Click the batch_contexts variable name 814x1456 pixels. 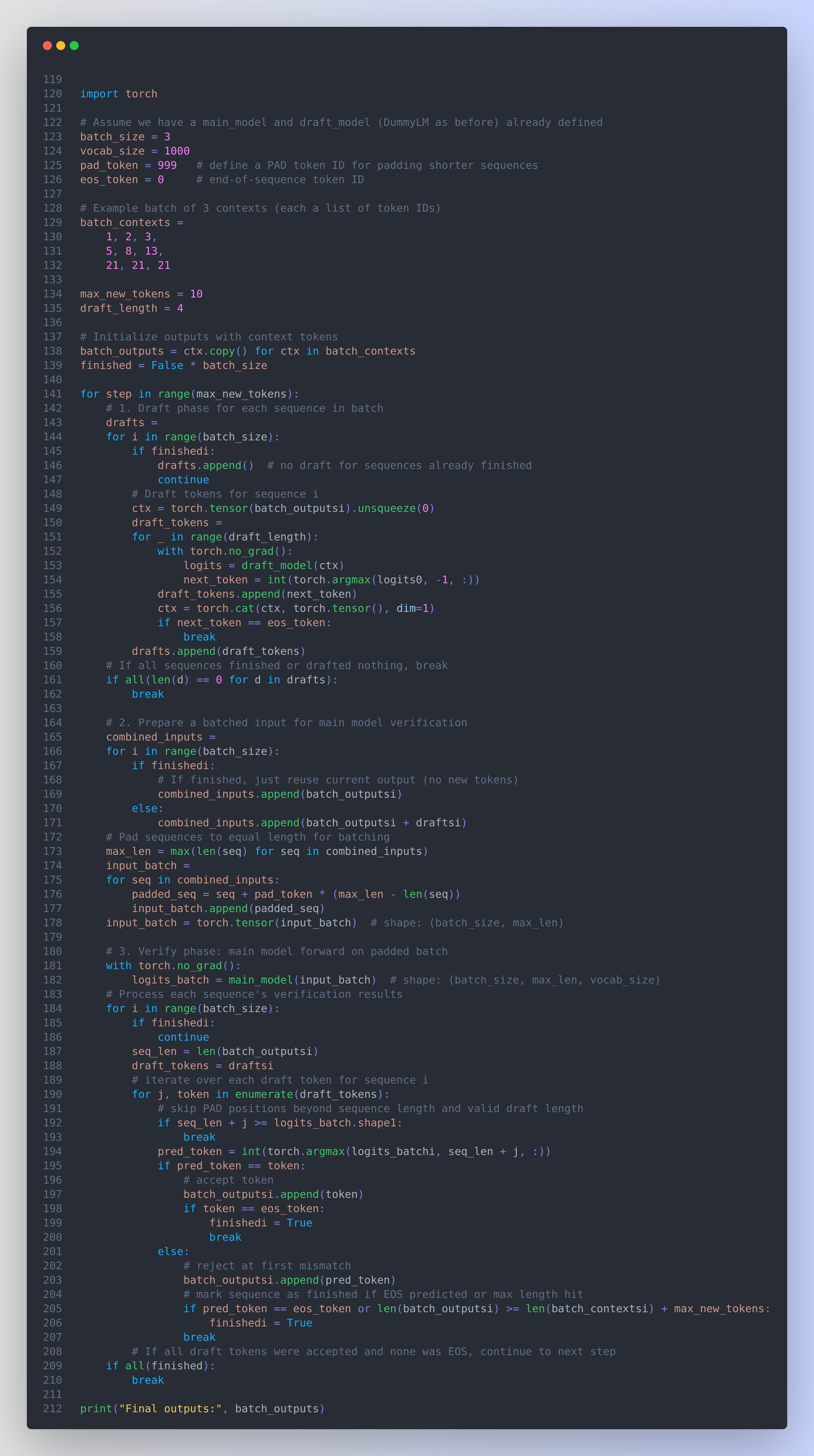pos(125,223)
